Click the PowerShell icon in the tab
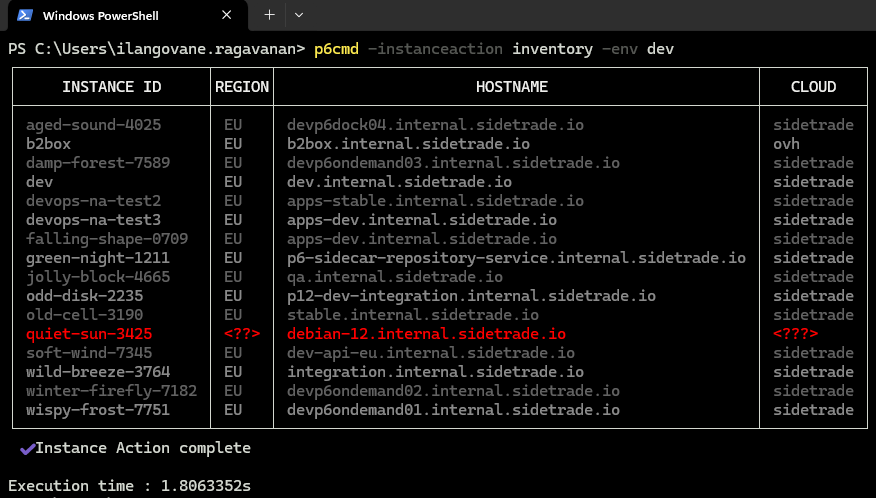The width and height of the screenshot is (876, 498). click(25, 15)
